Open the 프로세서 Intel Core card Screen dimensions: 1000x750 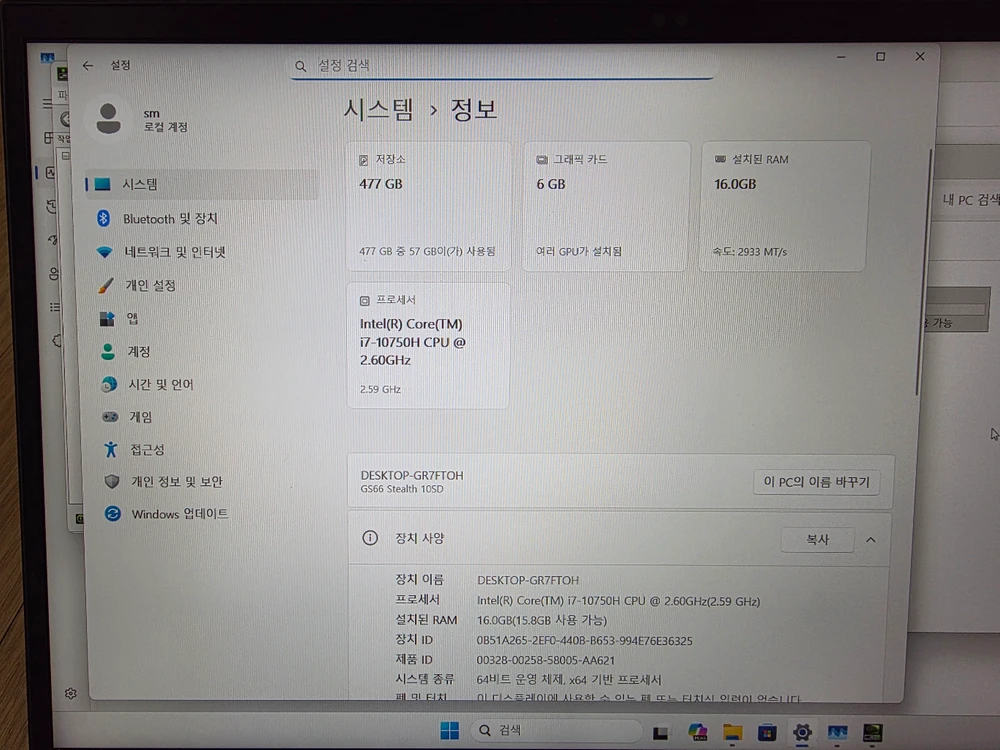pyautogui.click(x=428, y=345)
